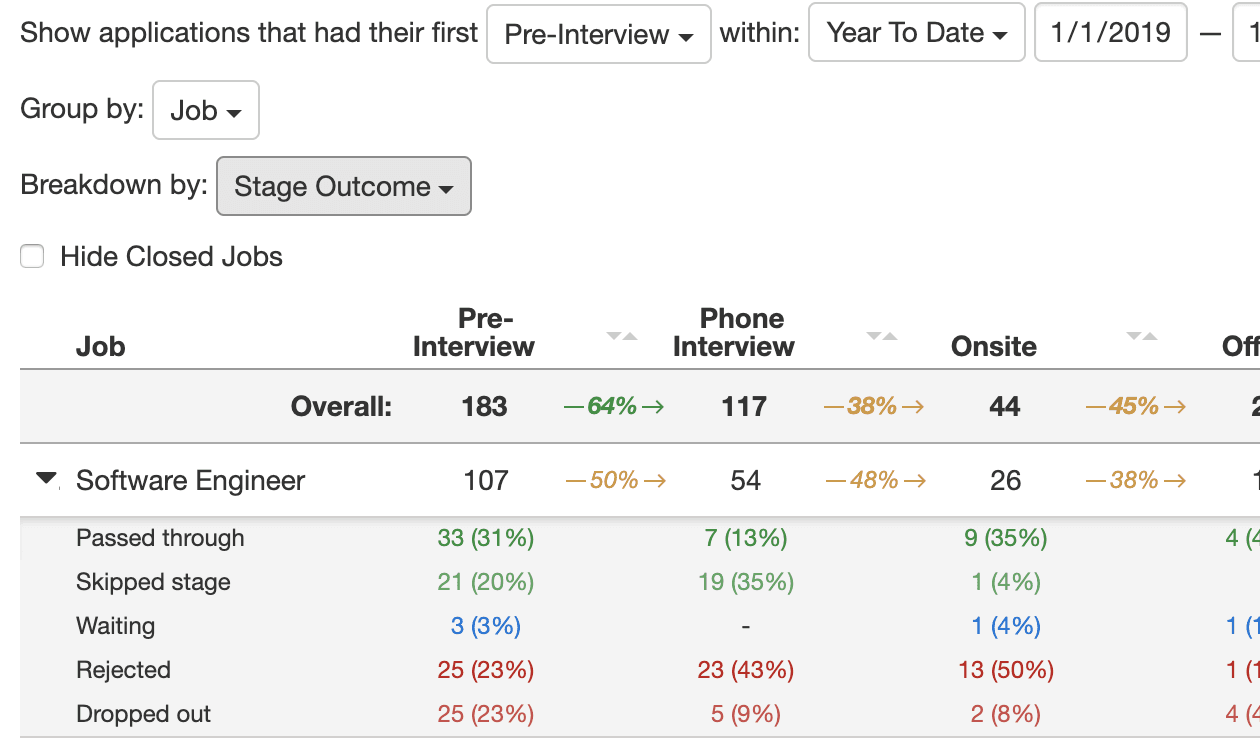Click the Pre-Interview column header
Image resolution: width=1260 pixels, height=738 pixels.
[474, 333]
